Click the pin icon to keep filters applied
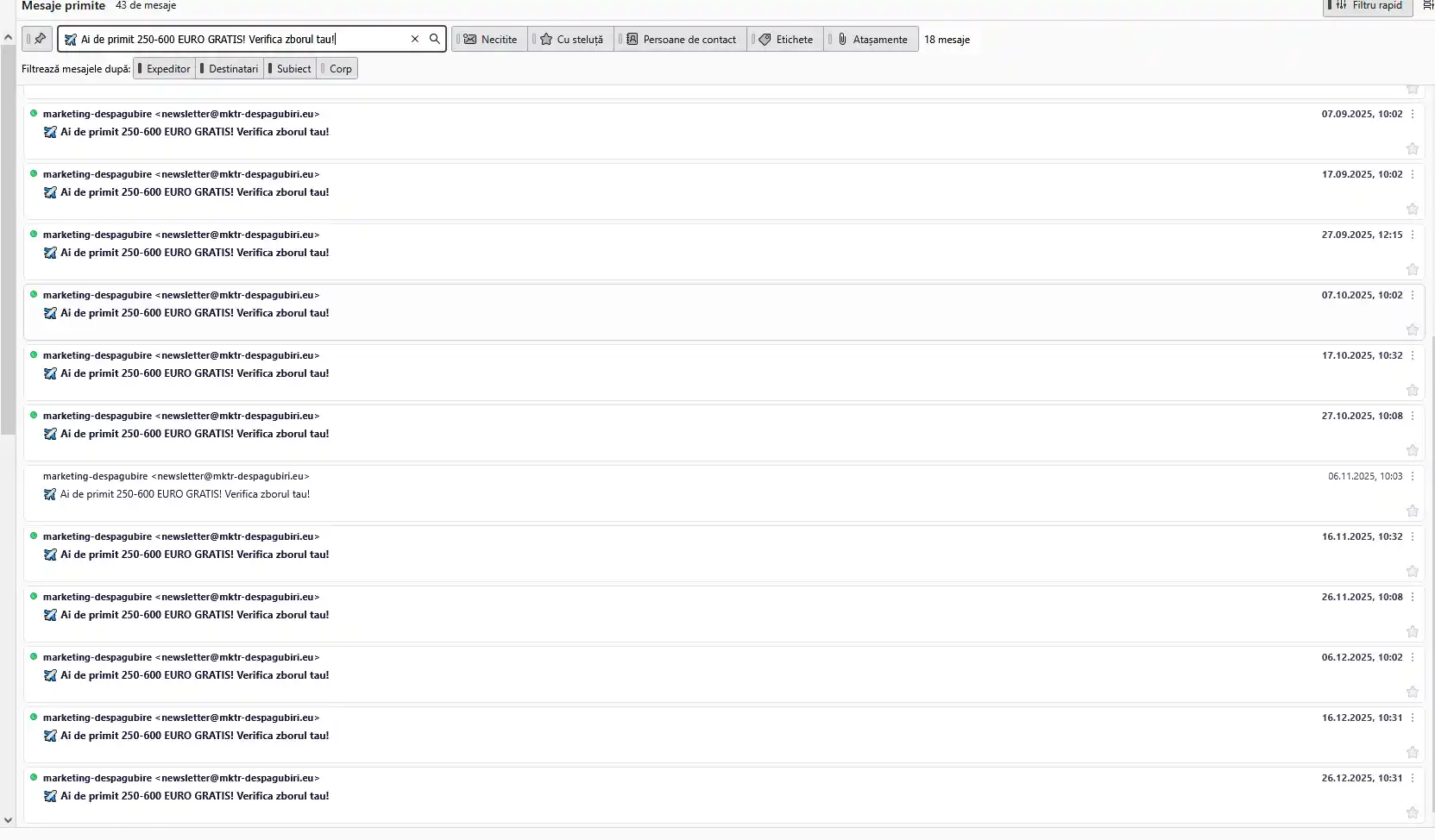The image size is (1435, 840). (x=39, y=39)
